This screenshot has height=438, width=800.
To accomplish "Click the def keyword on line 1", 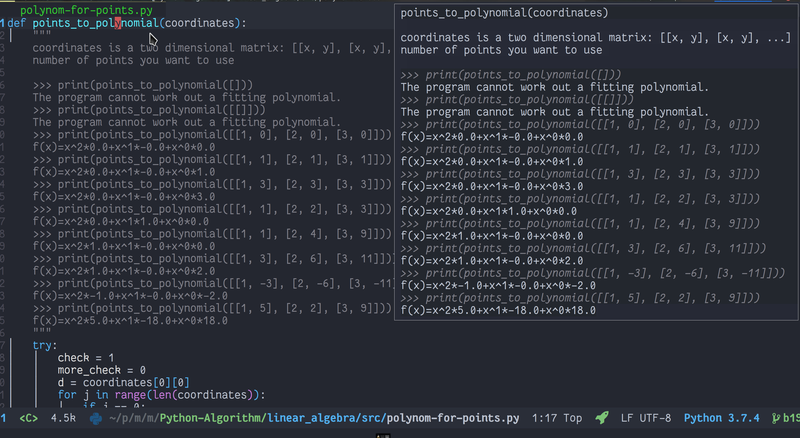I will tap(16, 23).
